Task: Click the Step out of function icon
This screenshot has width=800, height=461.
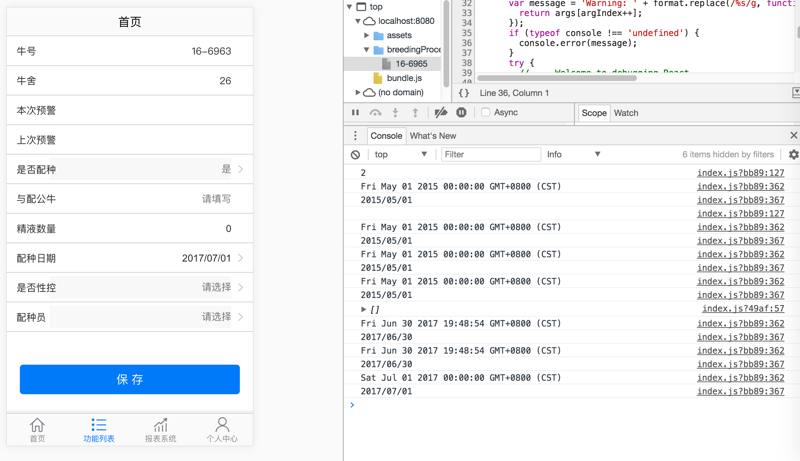Action: tap(415, 113)
